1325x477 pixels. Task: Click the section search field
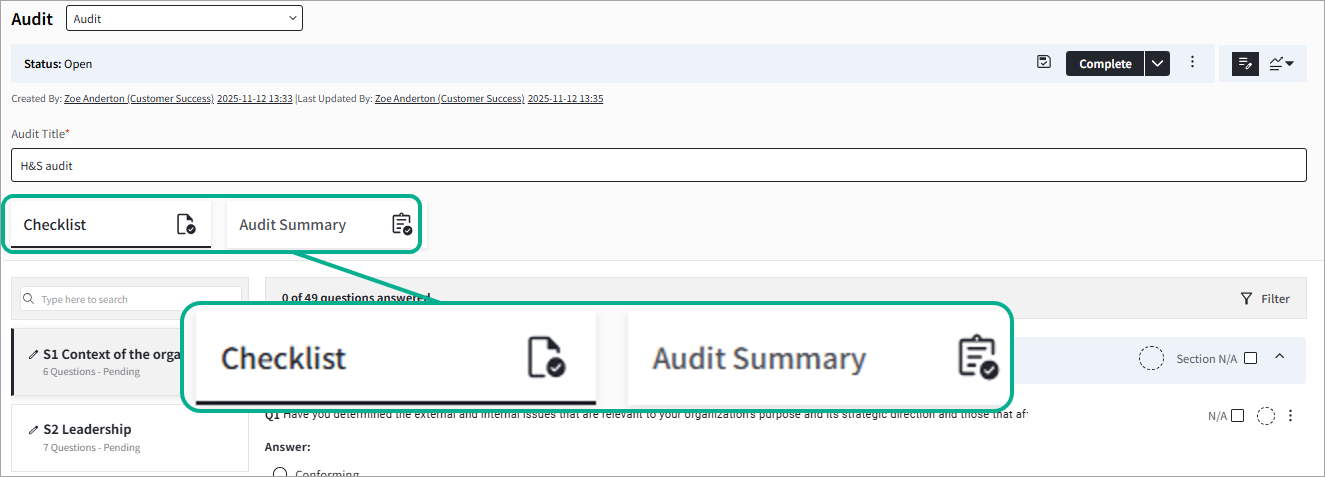[x=131, y=299]
